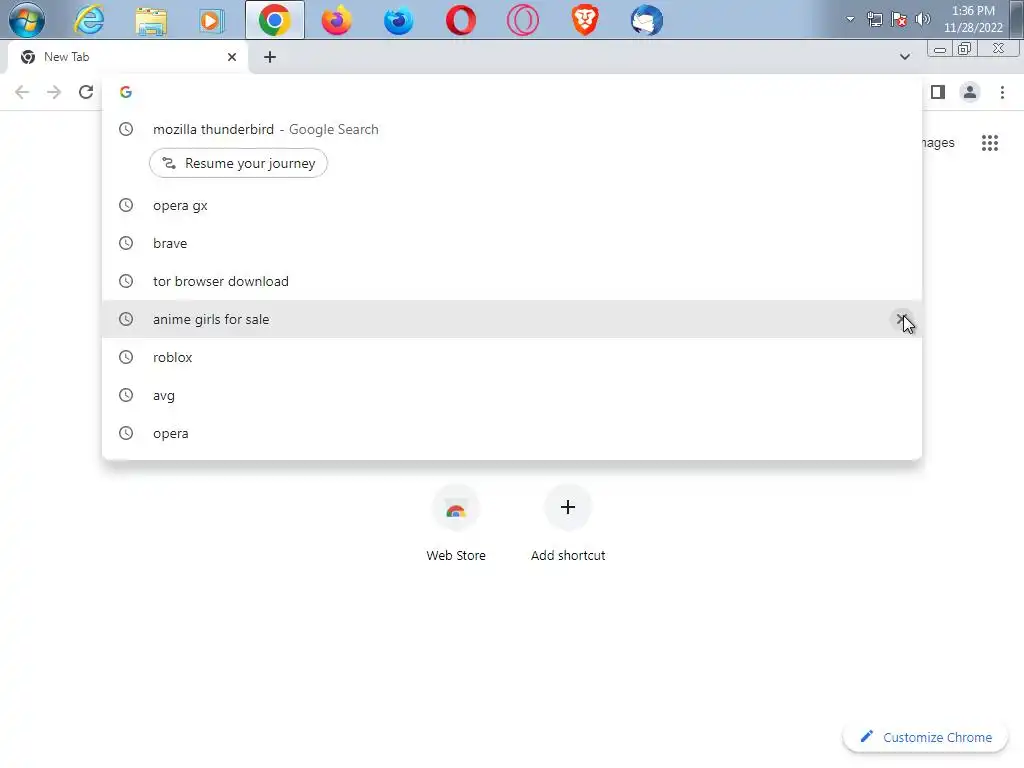Launch Opera browser from the taskbar
Screen dimensions: 1024x768
(460, 20)
